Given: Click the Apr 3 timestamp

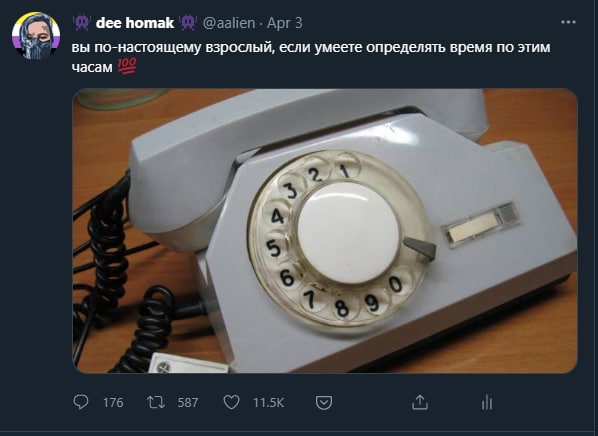Looking at the screenshot, I should pyautogui.click(x=285, y=23).
